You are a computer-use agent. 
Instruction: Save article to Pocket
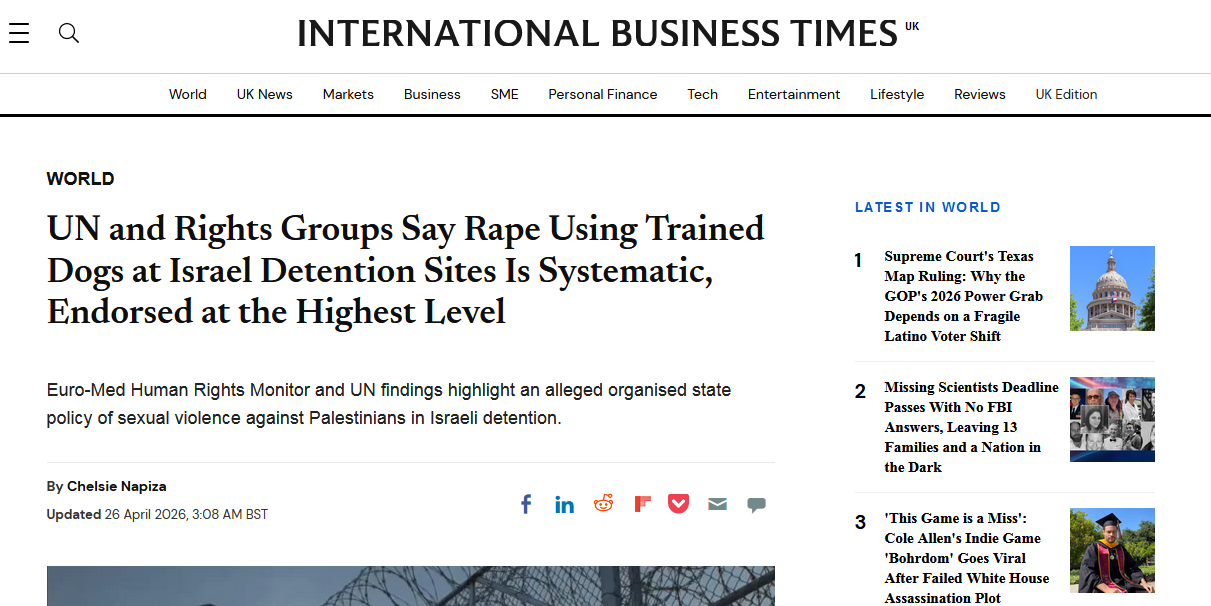click(679, 504)
